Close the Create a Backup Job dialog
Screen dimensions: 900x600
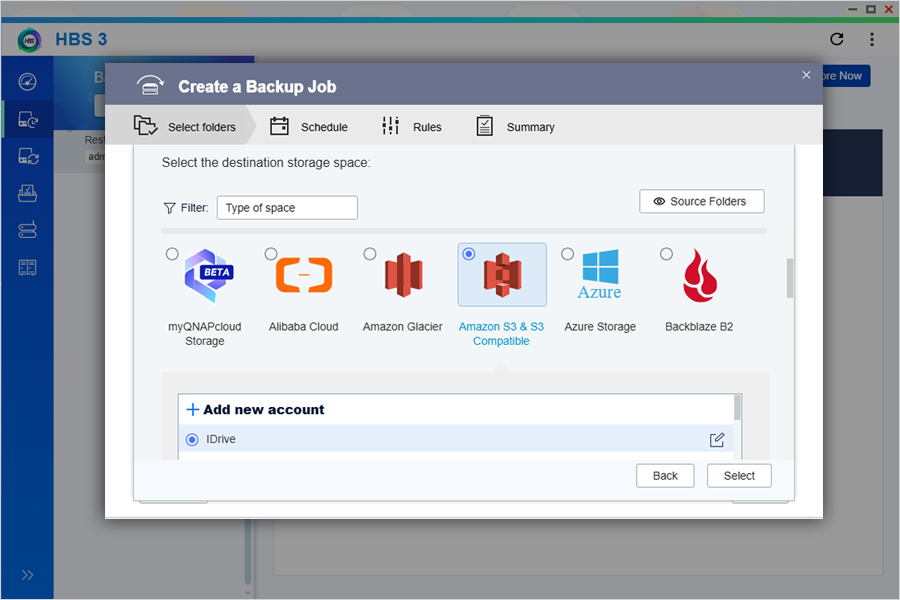coord(806,75)
